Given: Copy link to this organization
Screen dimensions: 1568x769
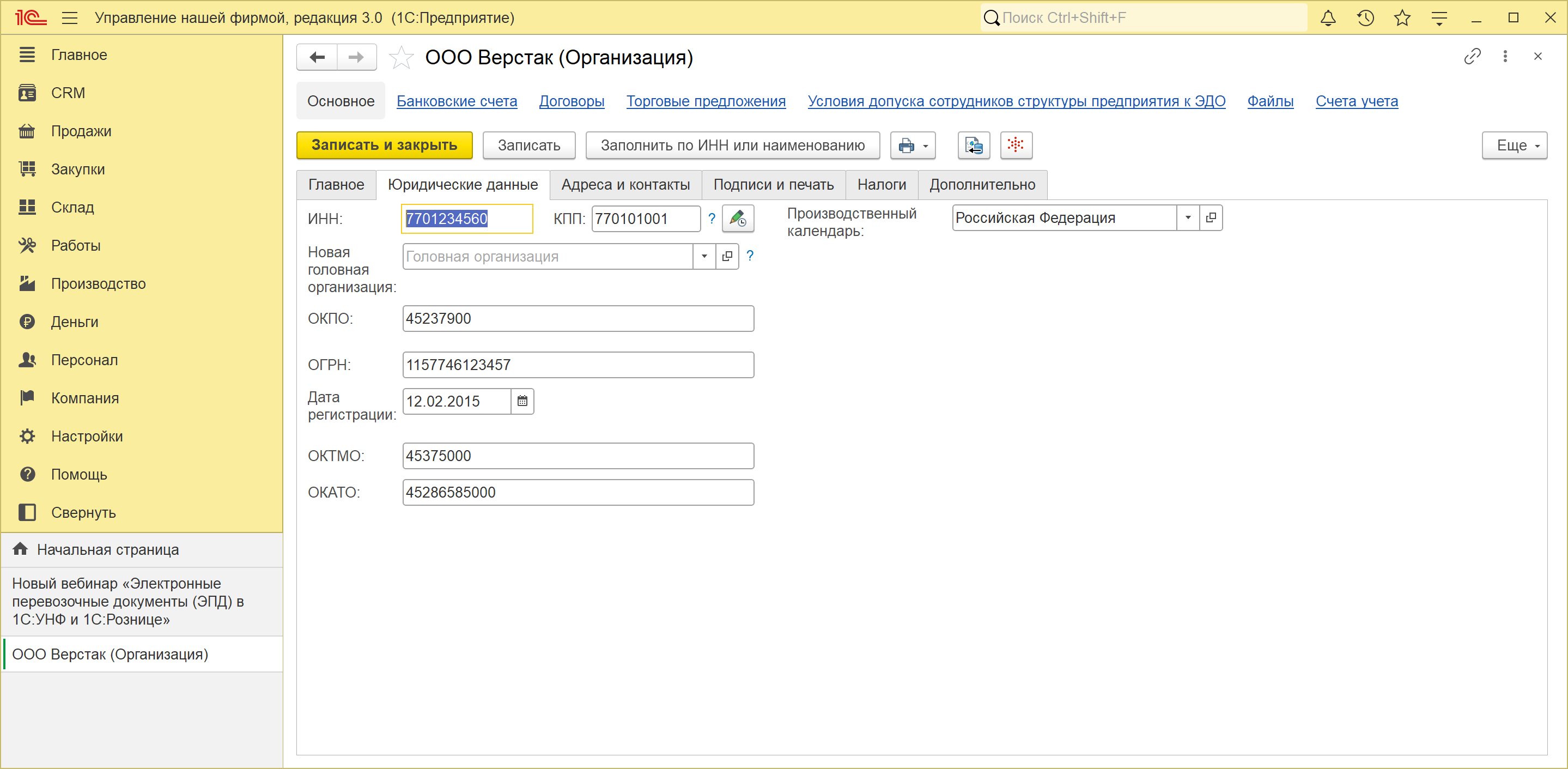Looking at the screenshot, I should click(x=1472, y=57).
